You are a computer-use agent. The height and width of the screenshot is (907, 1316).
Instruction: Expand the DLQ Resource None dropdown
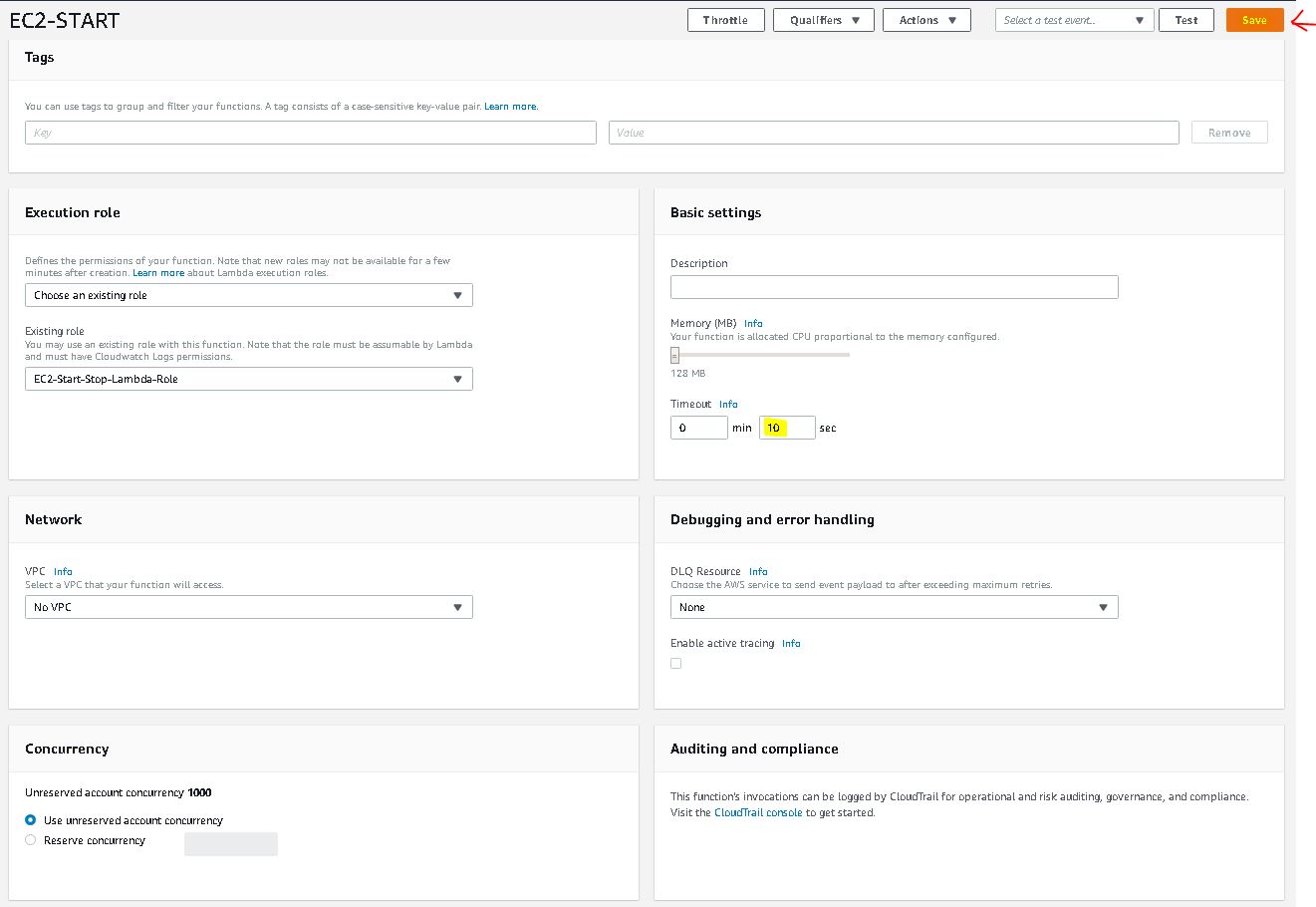(x=894, y=607)
